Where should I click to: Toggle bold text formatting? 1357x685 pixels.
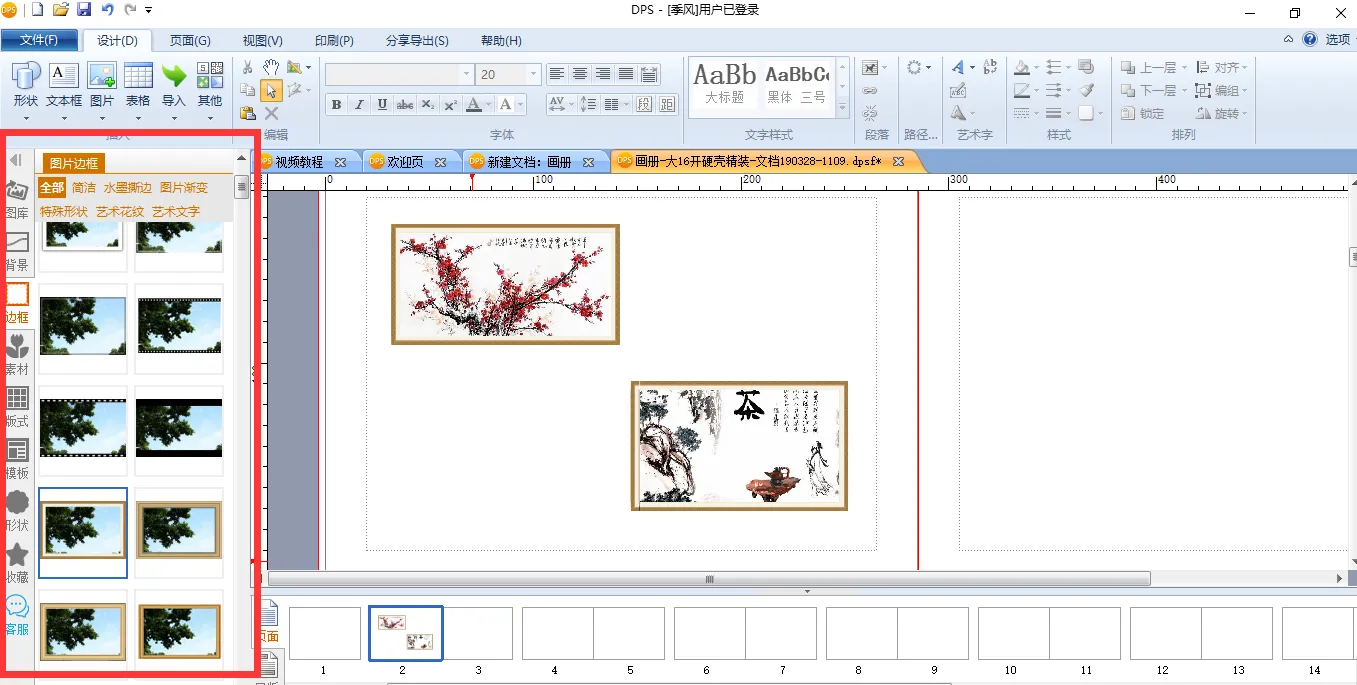[x=336, y=105]
